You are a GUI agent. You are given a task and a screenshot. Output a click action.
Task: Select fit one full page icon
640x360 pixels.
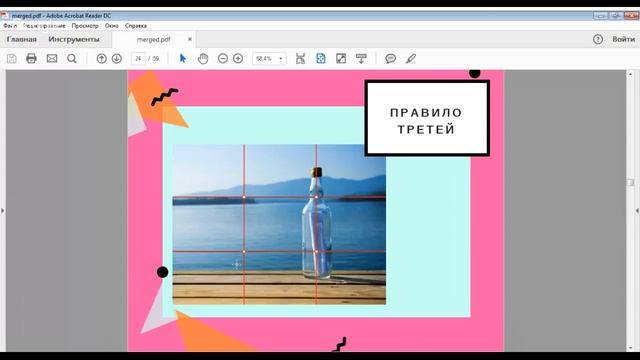coord(321,59)
